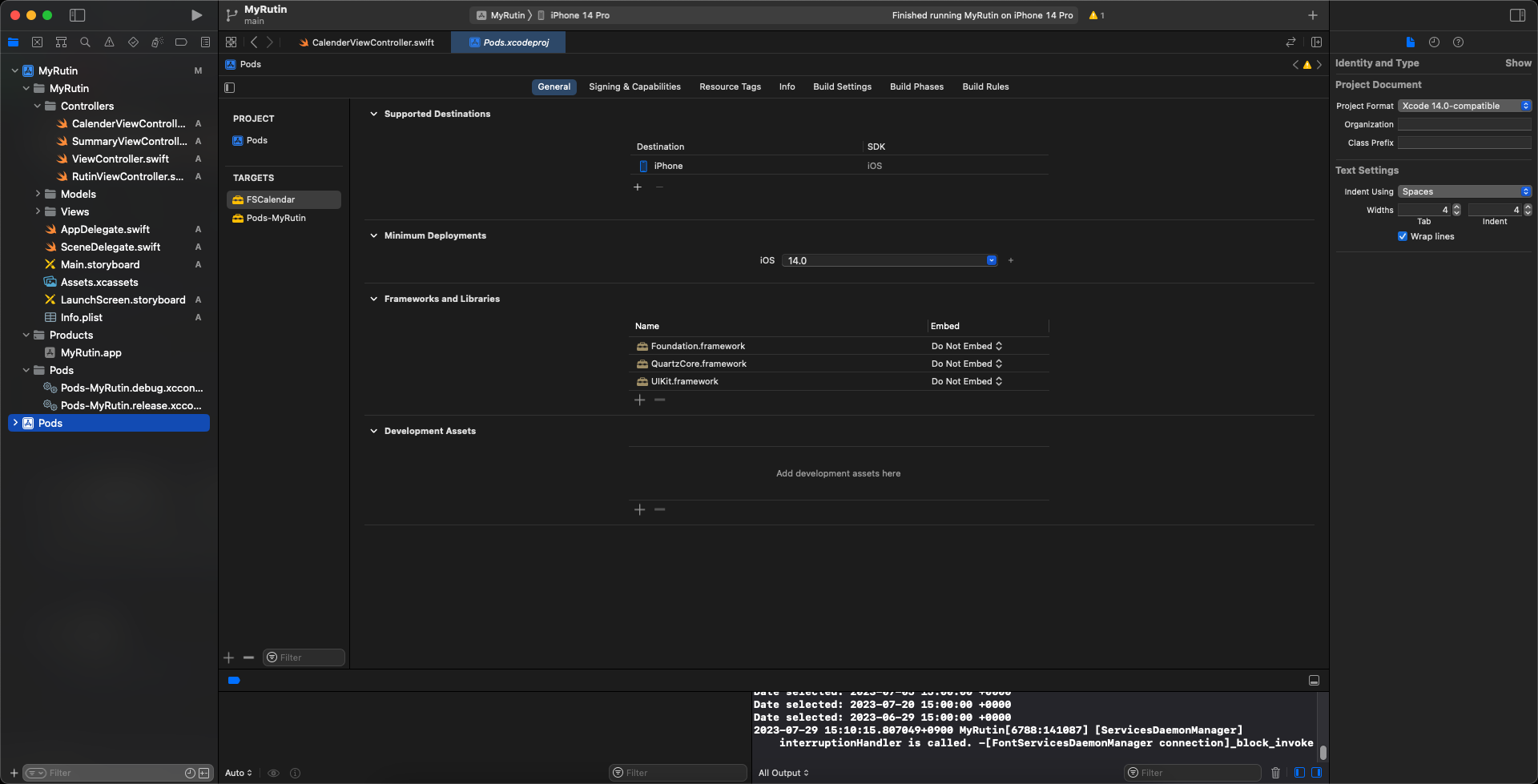Click the console vertical scrollbar
The width and height of the screenshot is (1538, 784).
pos(1323,753)
